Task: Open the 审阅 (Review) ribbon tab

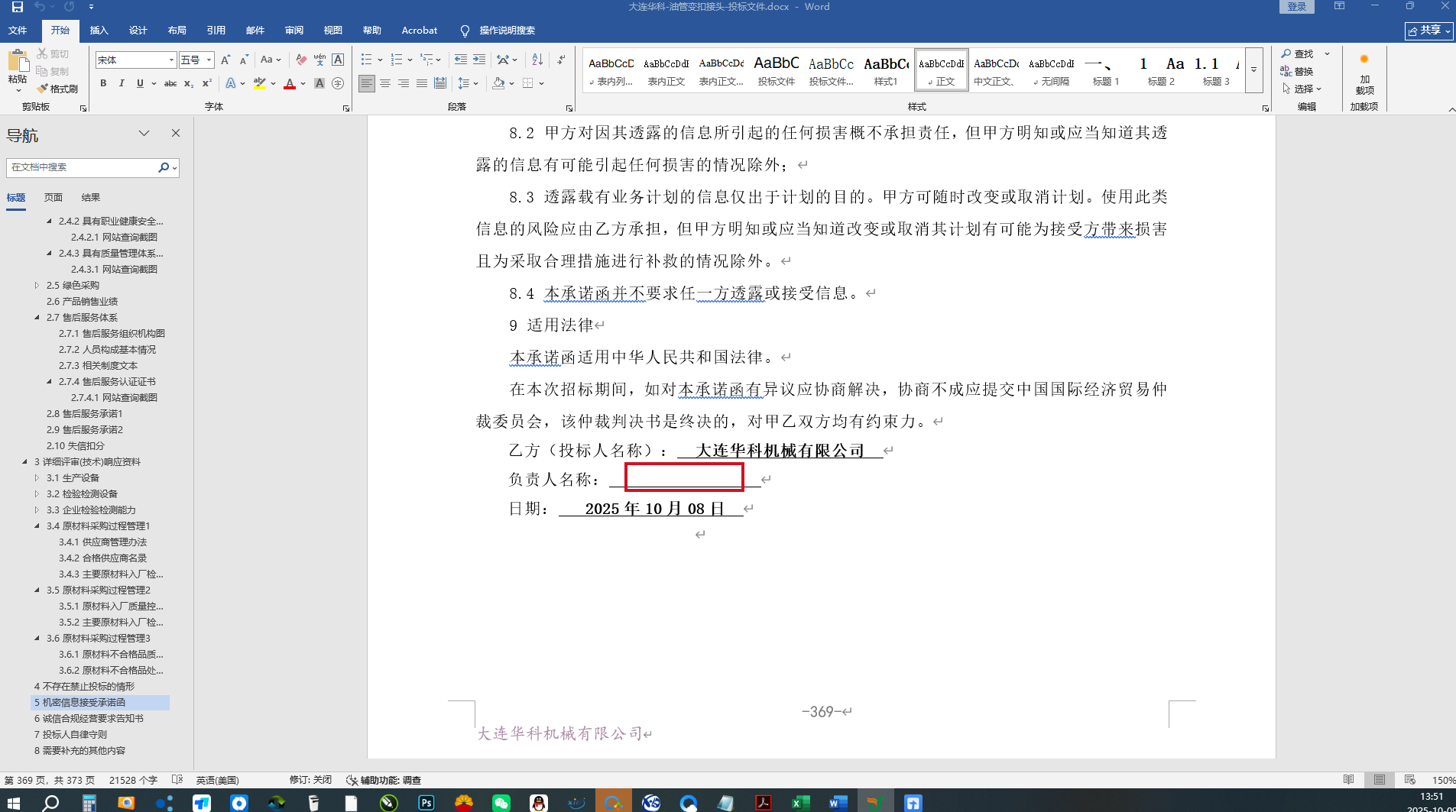Action: pyautogui.click(x=294, y=31)
